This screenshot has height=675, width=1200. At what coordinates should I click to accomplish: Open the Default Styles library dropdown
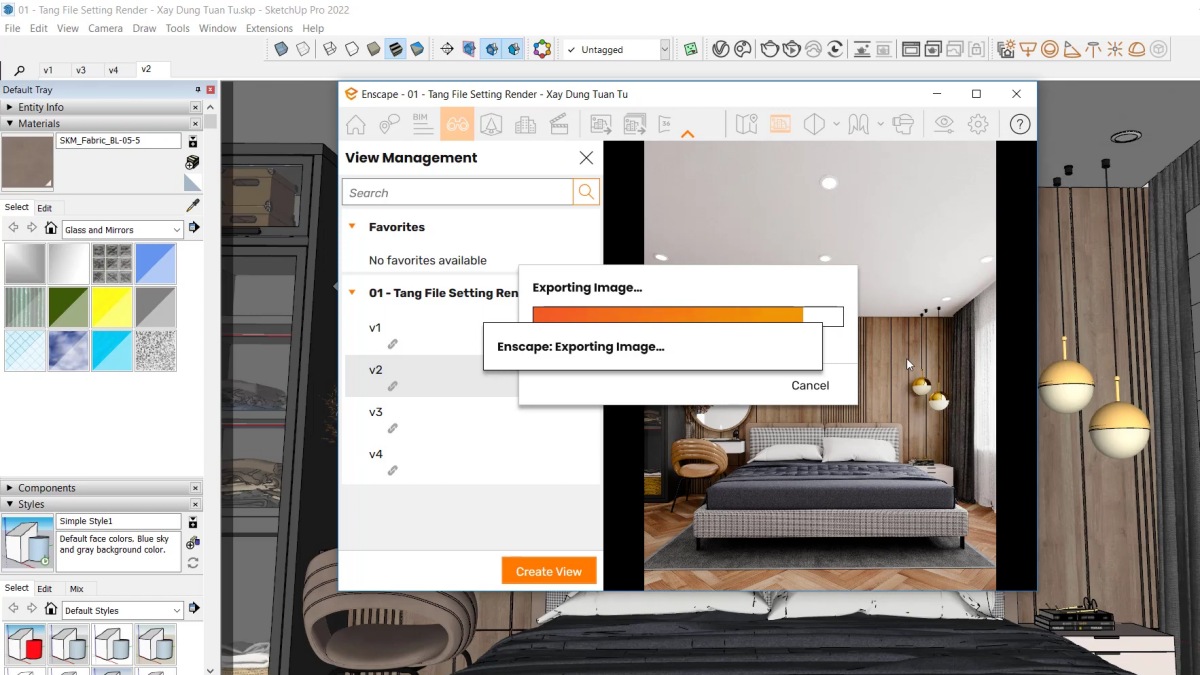123,610
